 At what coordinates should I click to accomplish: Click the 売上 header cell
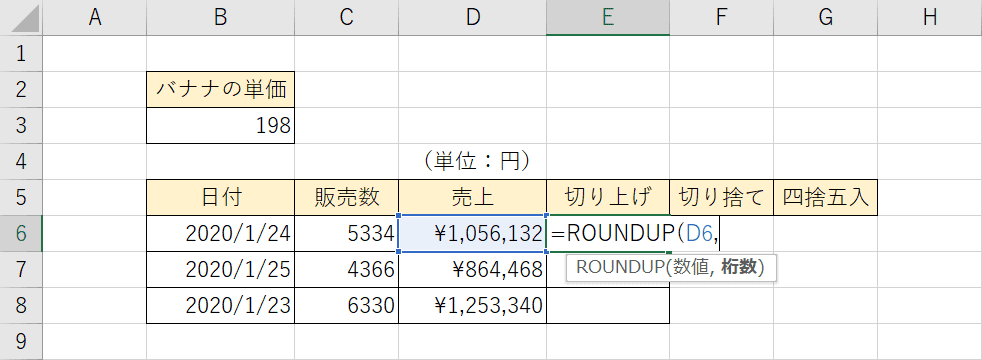pyautogui.click(x=472, y=197)
